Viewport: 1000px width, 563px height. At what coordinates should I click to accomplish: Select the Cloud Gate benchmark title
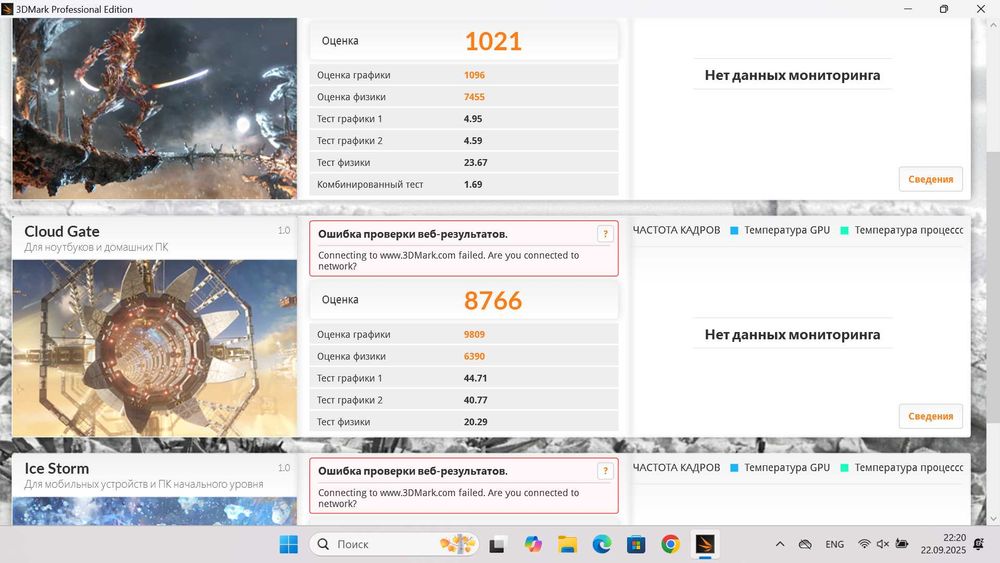[x=62, y=231]
